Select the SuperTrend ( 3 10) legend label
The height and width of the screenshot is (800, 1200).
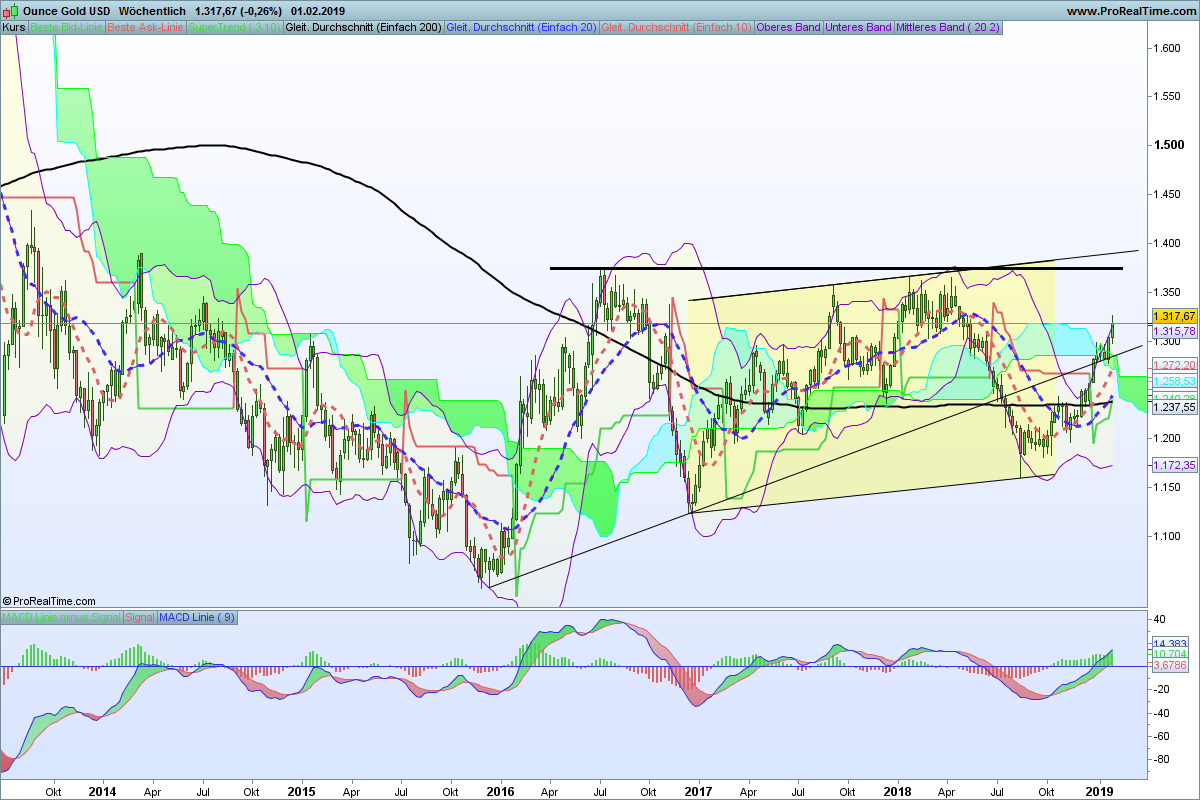[x=234, y=27]
